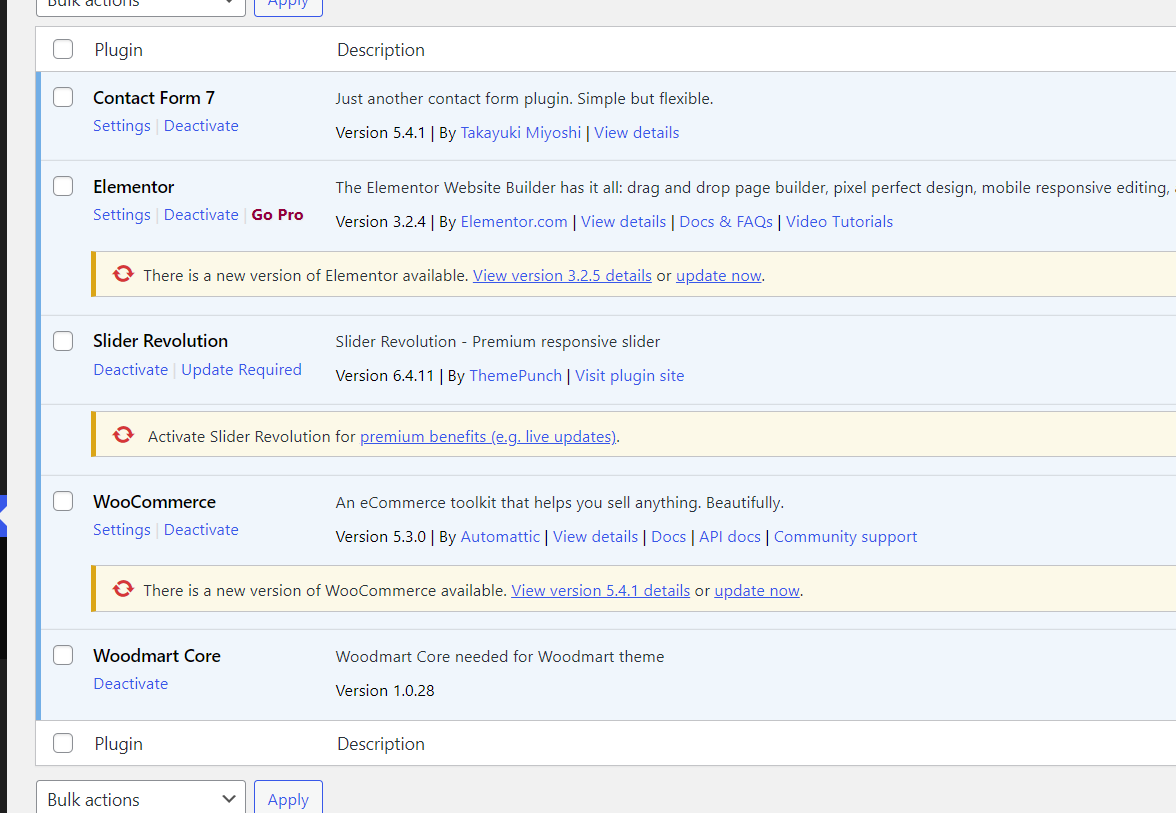Deactivate the WooCommerce plugin
The width and height of the screenshot is (1176, 813).
201,530
